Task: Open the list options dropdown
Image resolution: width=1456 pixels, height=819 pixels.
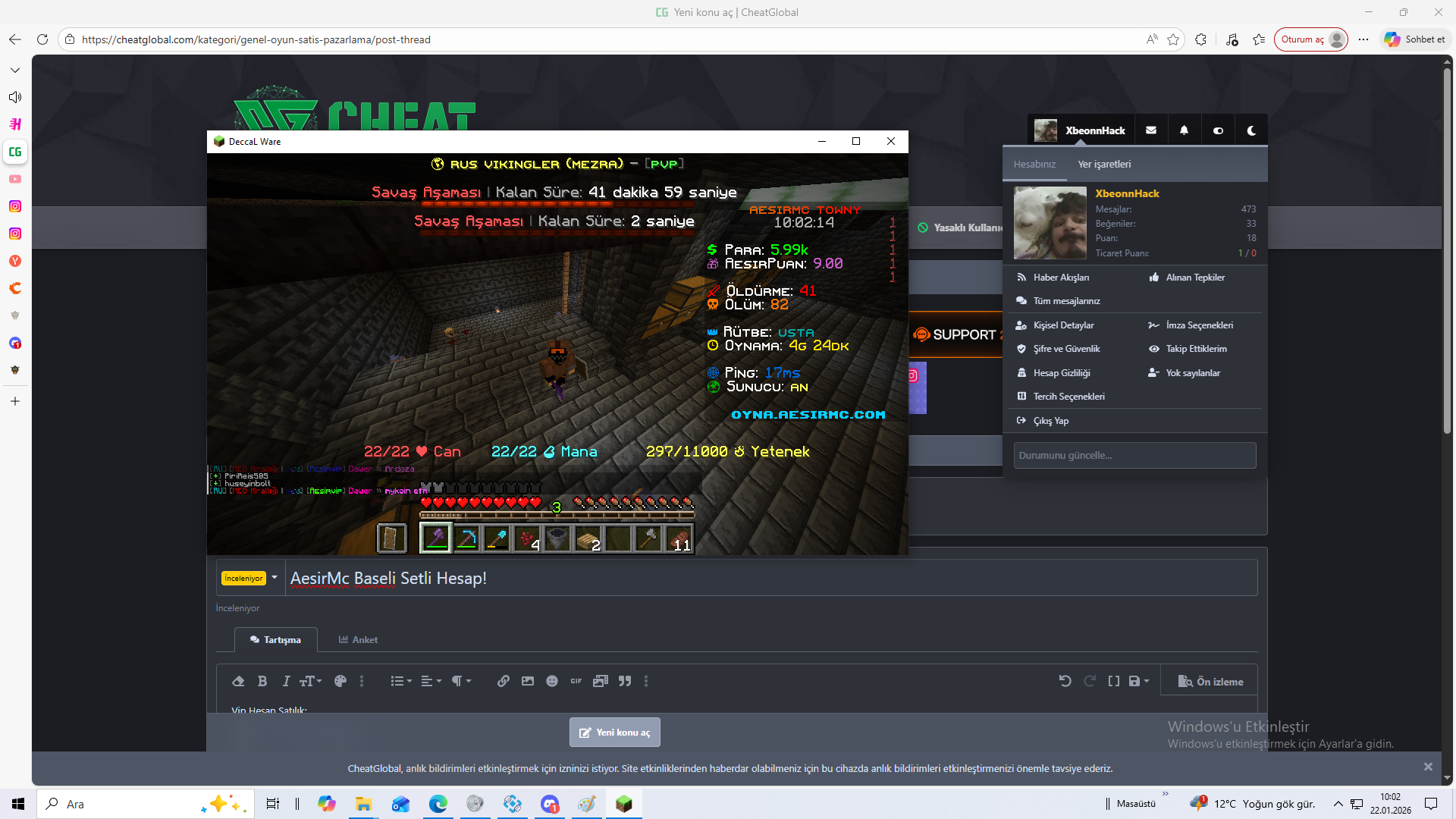Action: 401,681
